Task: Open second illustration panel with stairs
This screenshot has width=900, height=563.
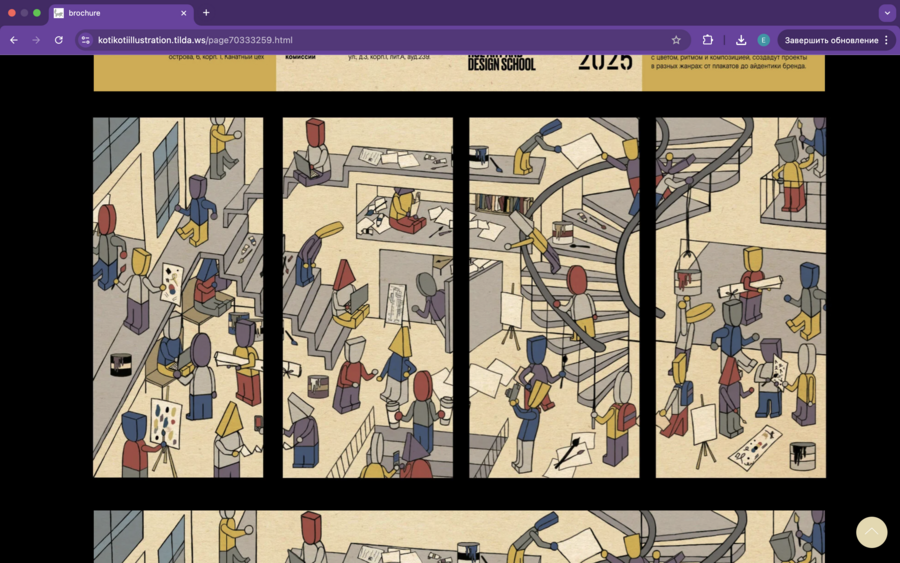Action: pos(367,297)
